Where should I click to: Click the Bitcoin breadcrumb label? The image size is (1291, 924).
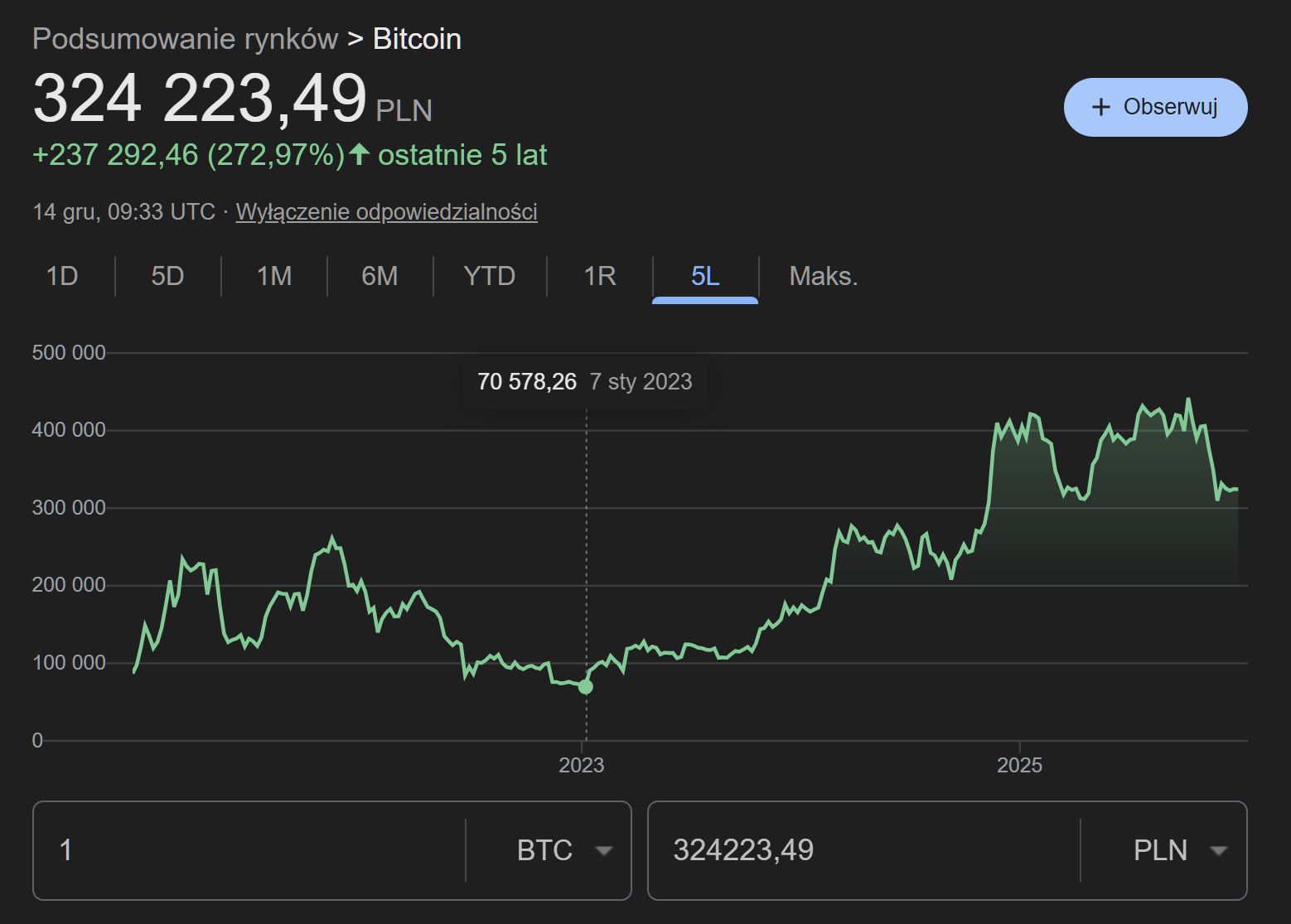(417, 38)
